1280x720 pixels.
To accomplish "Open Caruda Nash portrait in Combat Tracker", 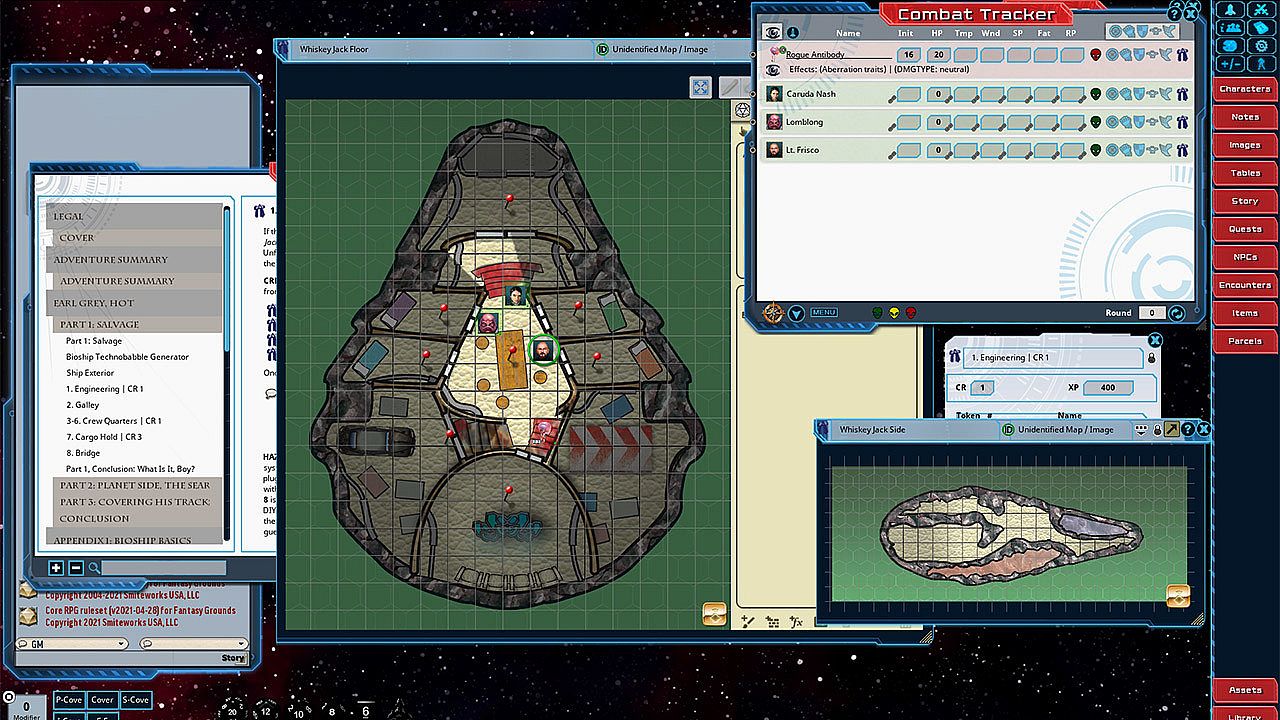I will pyautogui.click(x=774, y=94).
